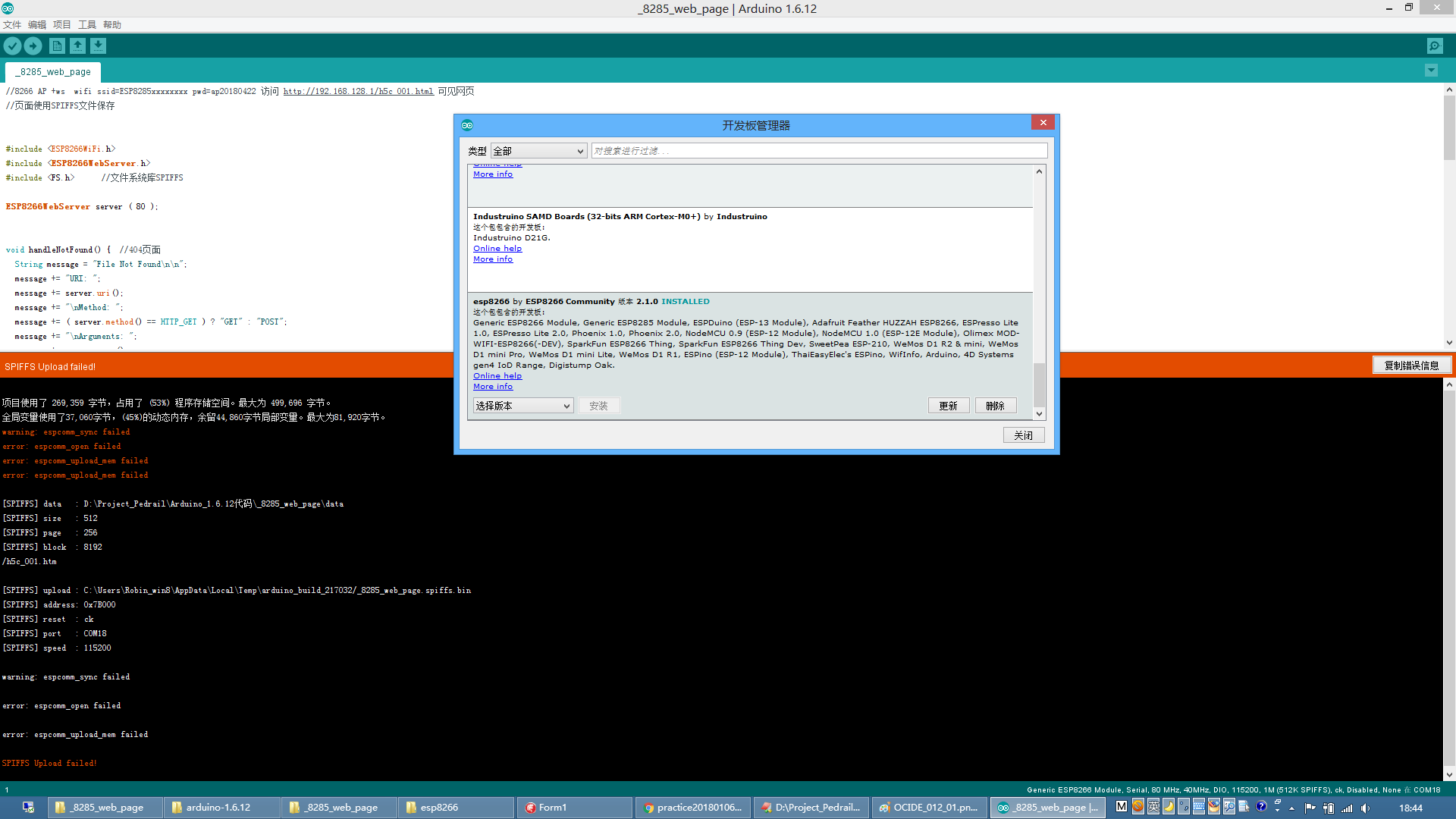Open the Serial Monitor icon
Image resolution: width=1456 pixels, height=819 pixels.
coord(1435,46)
